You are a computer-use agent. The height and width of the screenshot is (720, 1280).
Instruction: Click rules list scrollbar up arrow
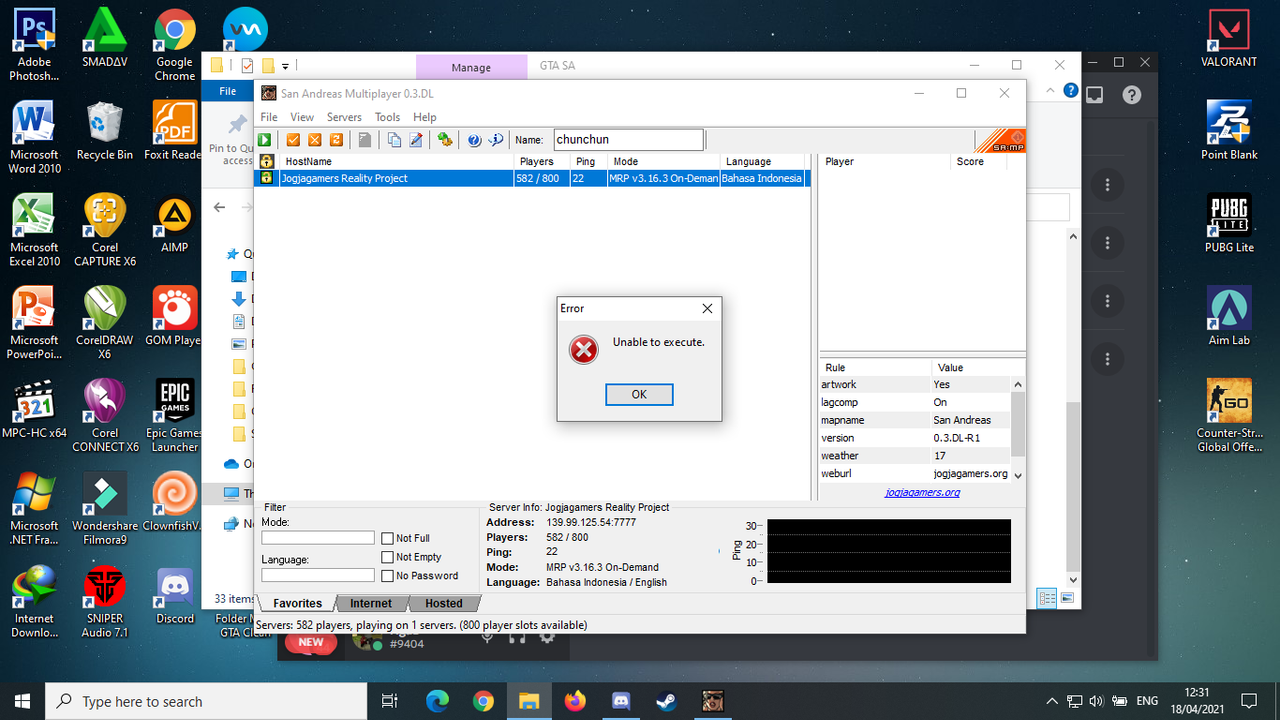[1018, 384]
